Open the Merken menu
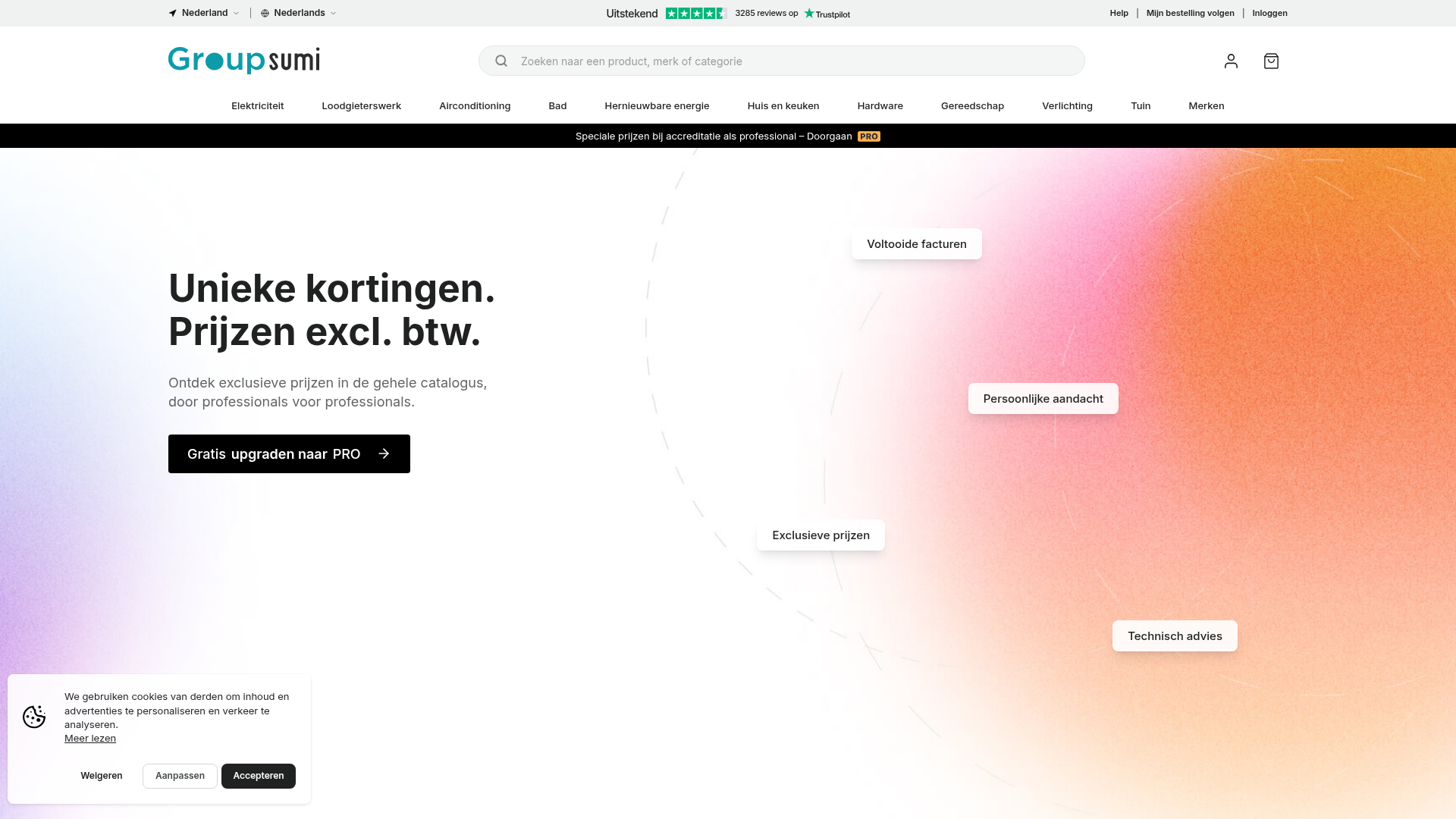The width and height of the screenshot is (1456, 819). [x=1207, y=105]
